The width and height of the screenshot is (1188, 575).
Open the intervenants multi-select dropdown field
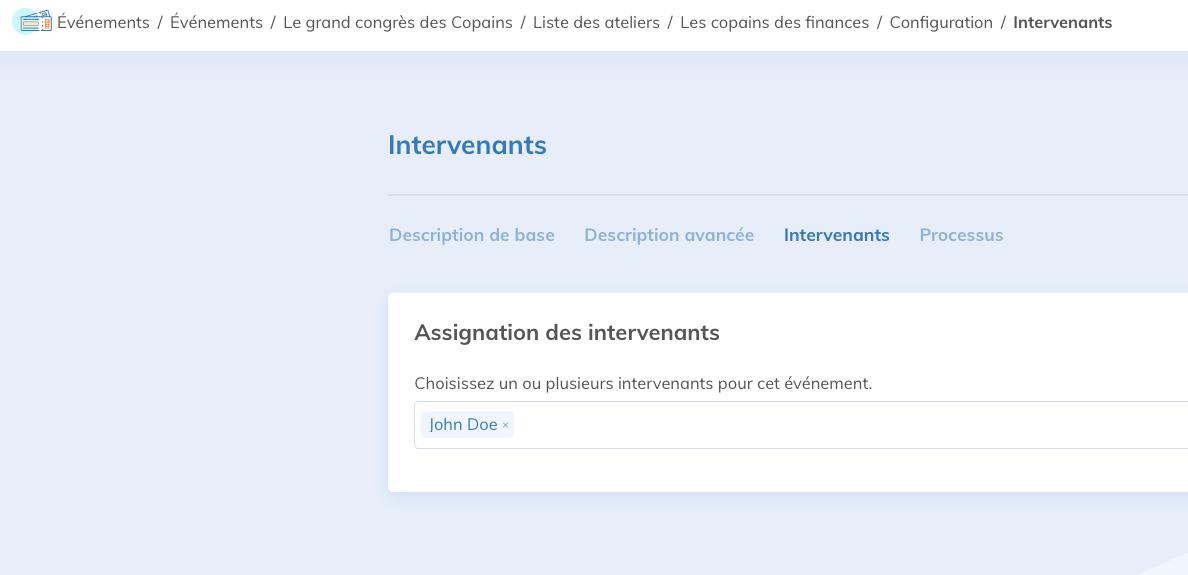pyautogui.click(x=850, y=425)
